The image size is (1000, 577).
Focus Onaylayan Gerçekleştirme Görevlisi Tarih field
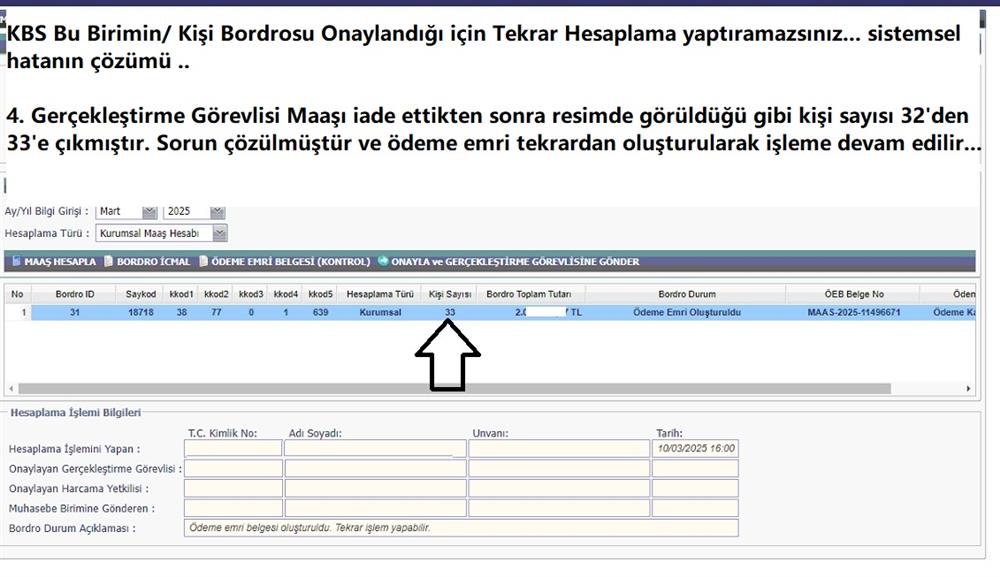tap(695, 469)
